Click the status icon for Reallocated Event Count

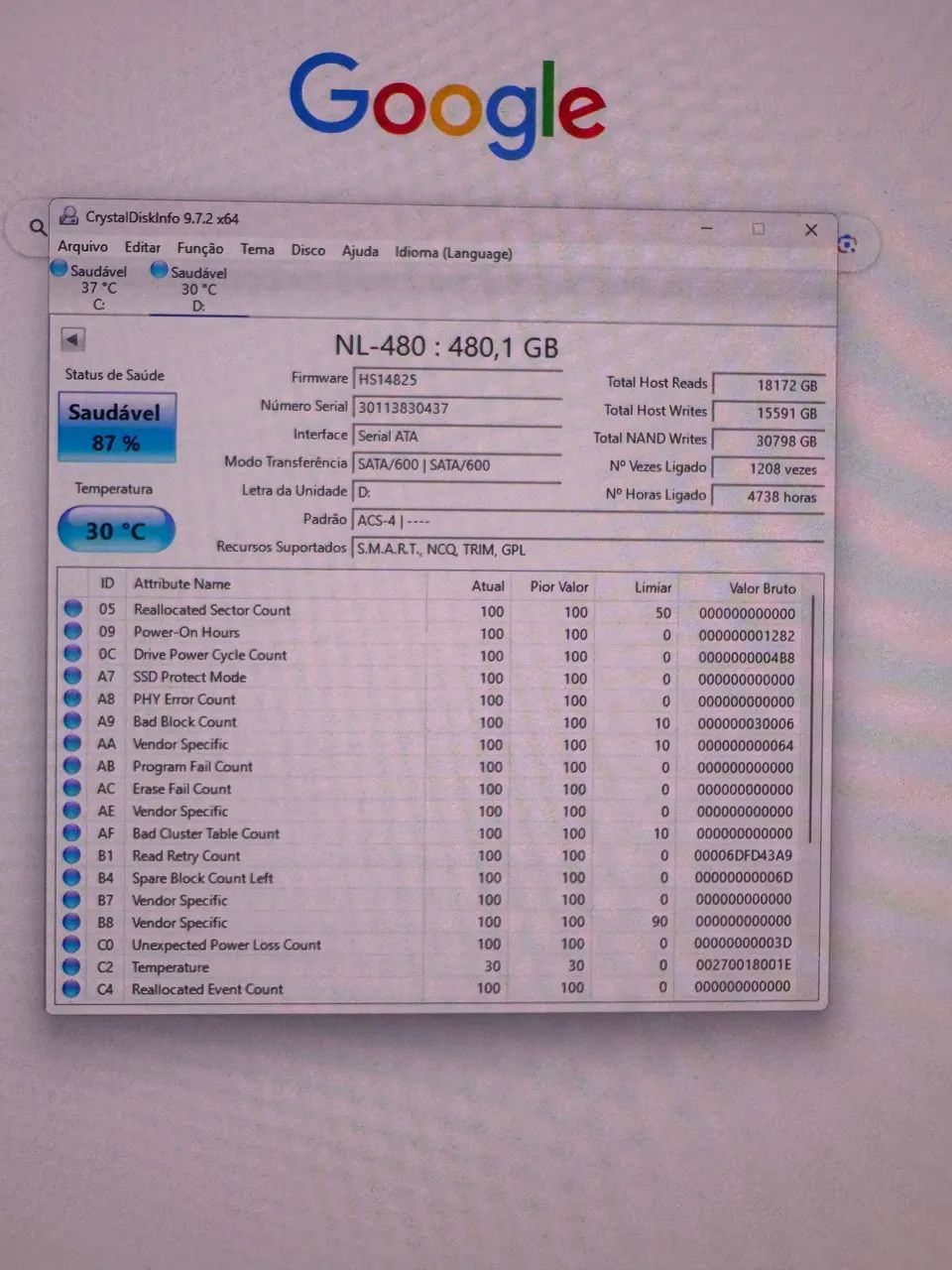pyautogui.click(x=70, y=988)
